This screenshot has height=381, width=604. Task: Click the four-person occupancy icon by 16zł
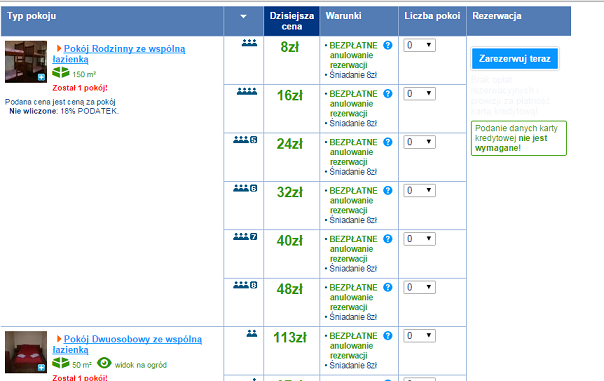coord(247,91)
